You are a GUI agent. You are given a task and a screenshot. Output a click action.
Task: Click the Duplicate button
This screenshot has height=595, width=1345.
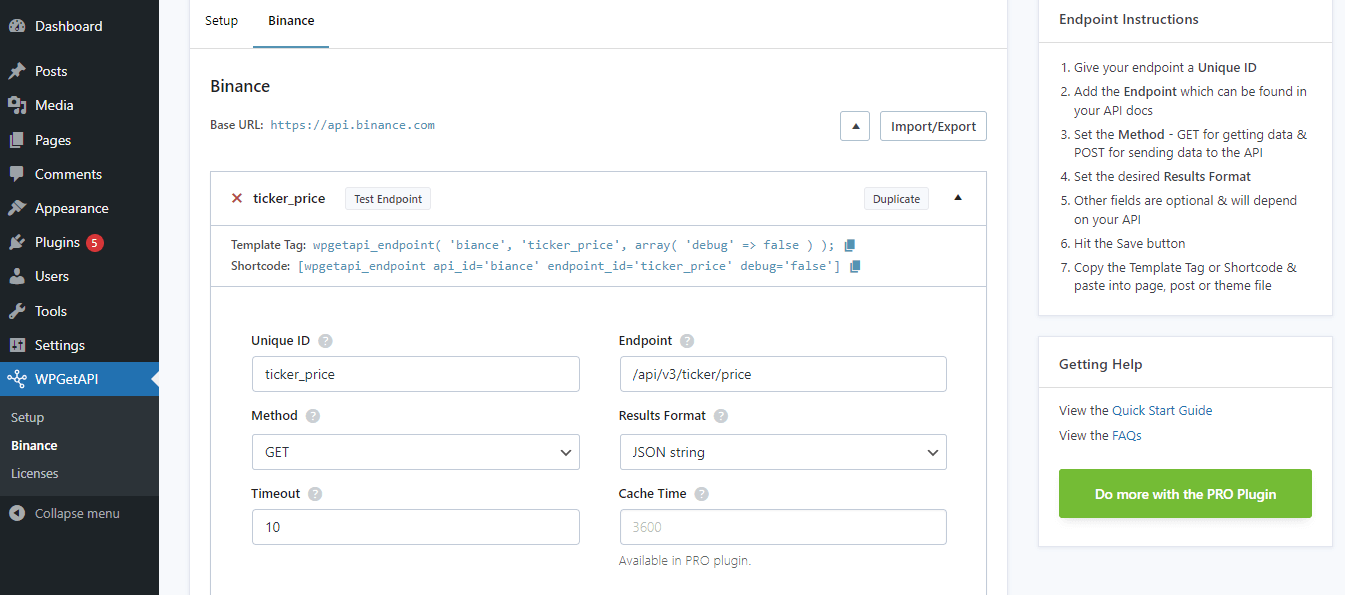pos(896,199)
